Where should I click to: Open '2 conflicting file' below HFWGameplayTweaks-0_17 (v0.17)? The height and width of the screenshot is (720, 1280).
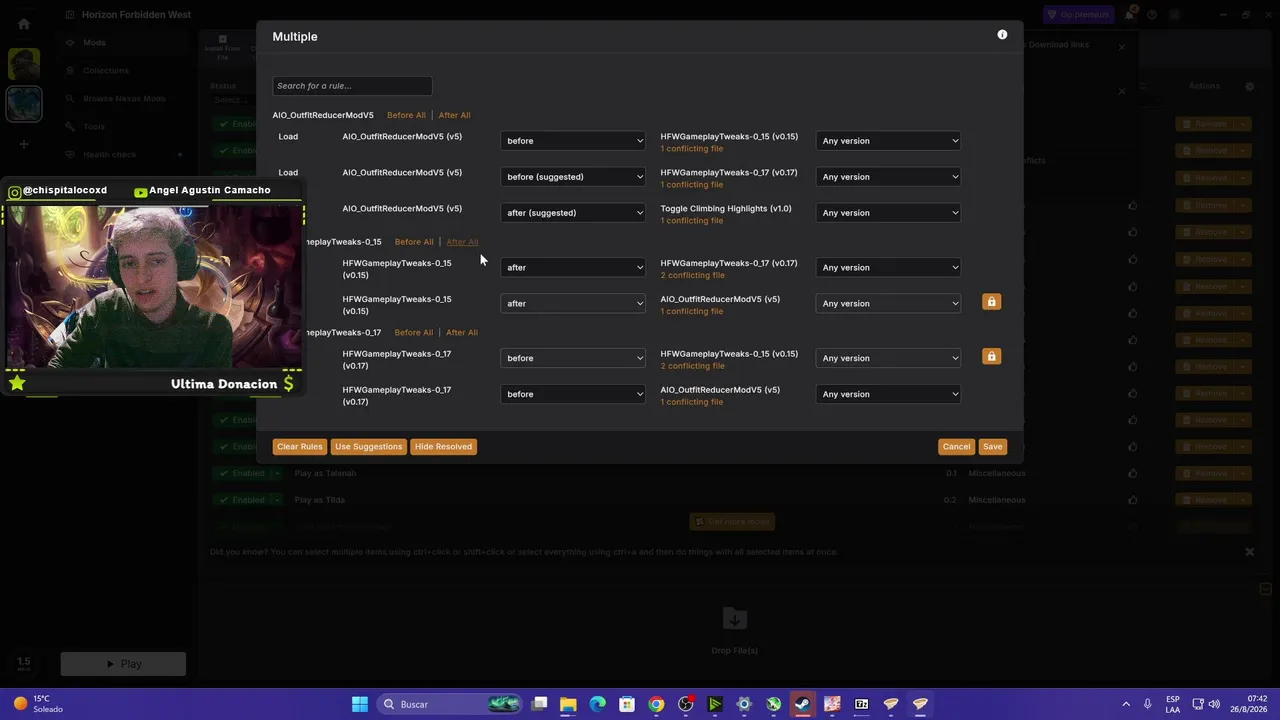692,275
